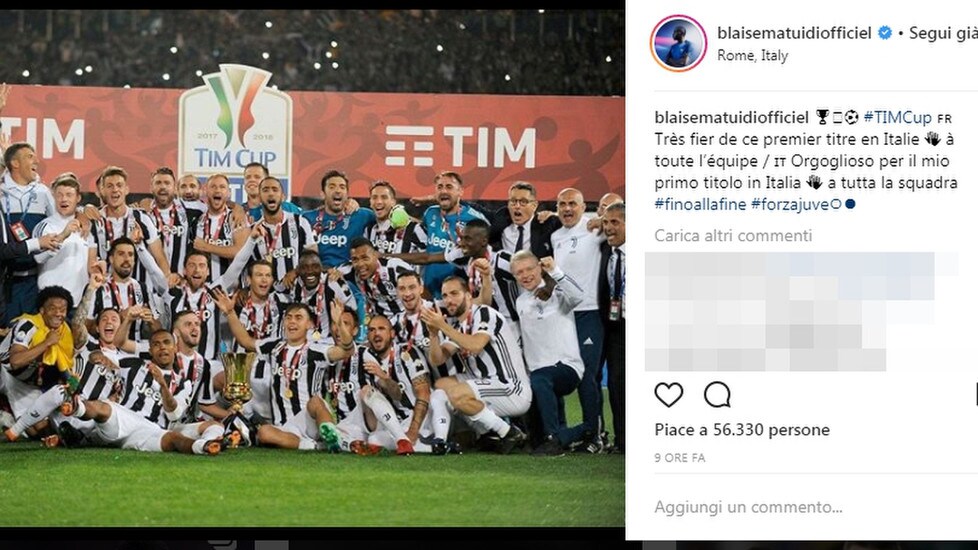The width and height of the screenshot is (978, 550).
Task: Open the #TIMCup hashtag
Action: coord(897,117)
